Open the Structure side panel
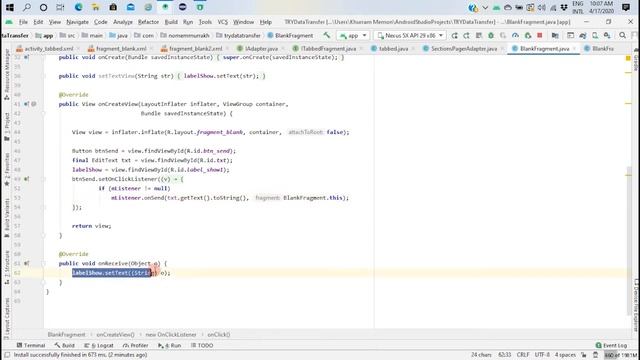The width and height of the screenshot is (640, 360). (x=7, y=267)
